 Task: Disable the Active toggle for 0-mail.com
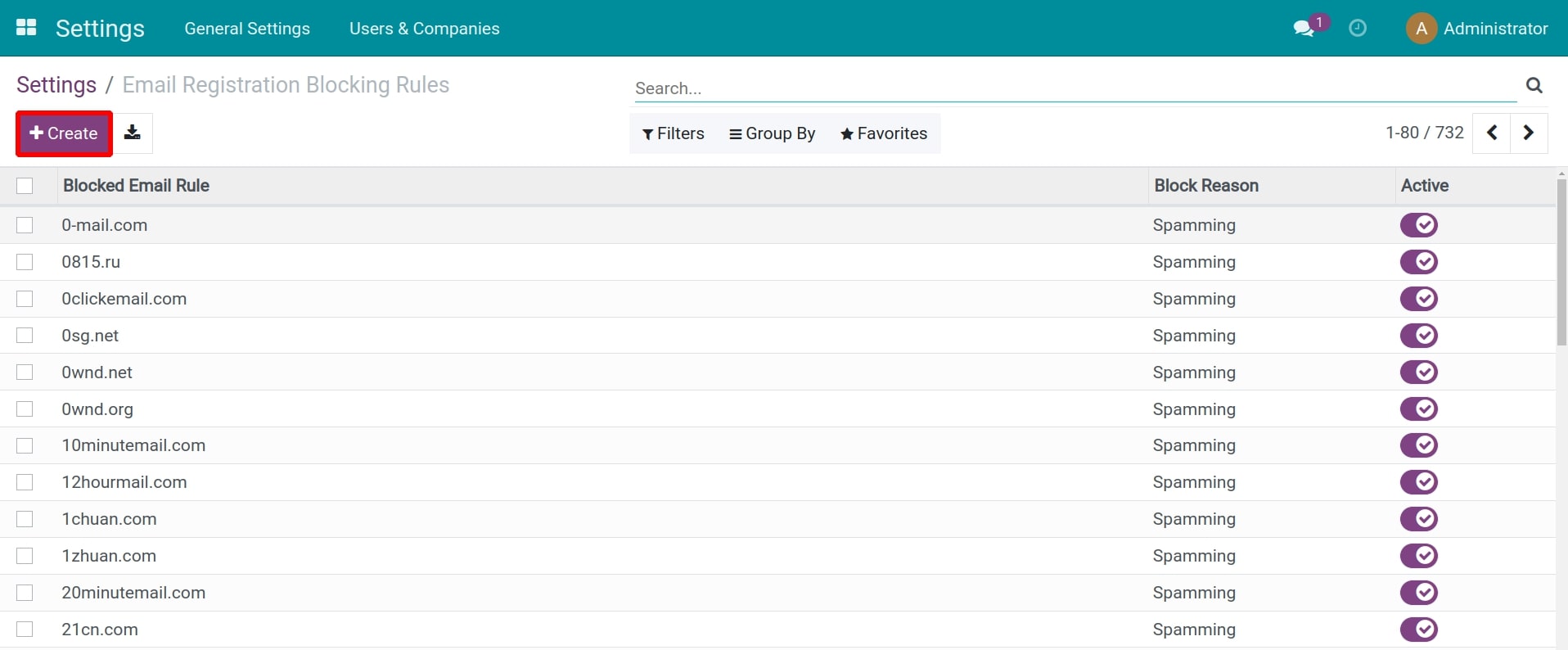tap(1418, 225)
